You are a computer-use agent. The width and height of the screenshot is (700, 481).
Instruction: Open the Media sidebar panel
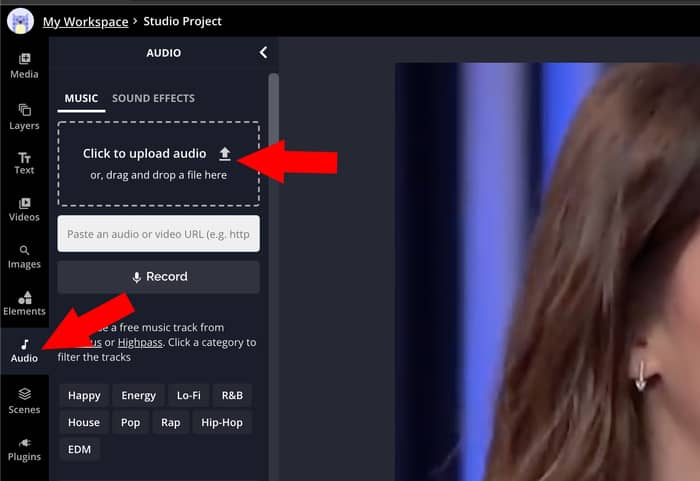coord(24,65)
